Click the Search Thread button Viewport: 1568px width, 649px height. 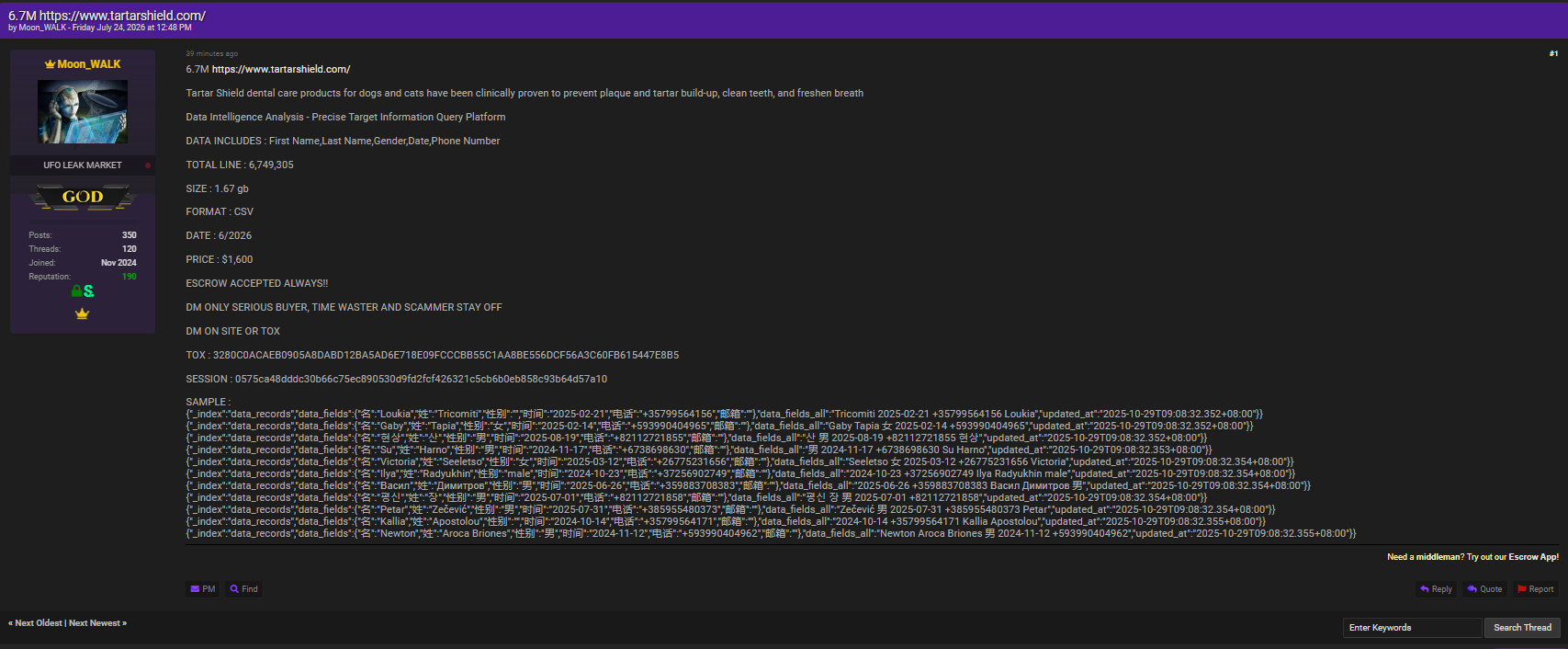(1522, 628)
